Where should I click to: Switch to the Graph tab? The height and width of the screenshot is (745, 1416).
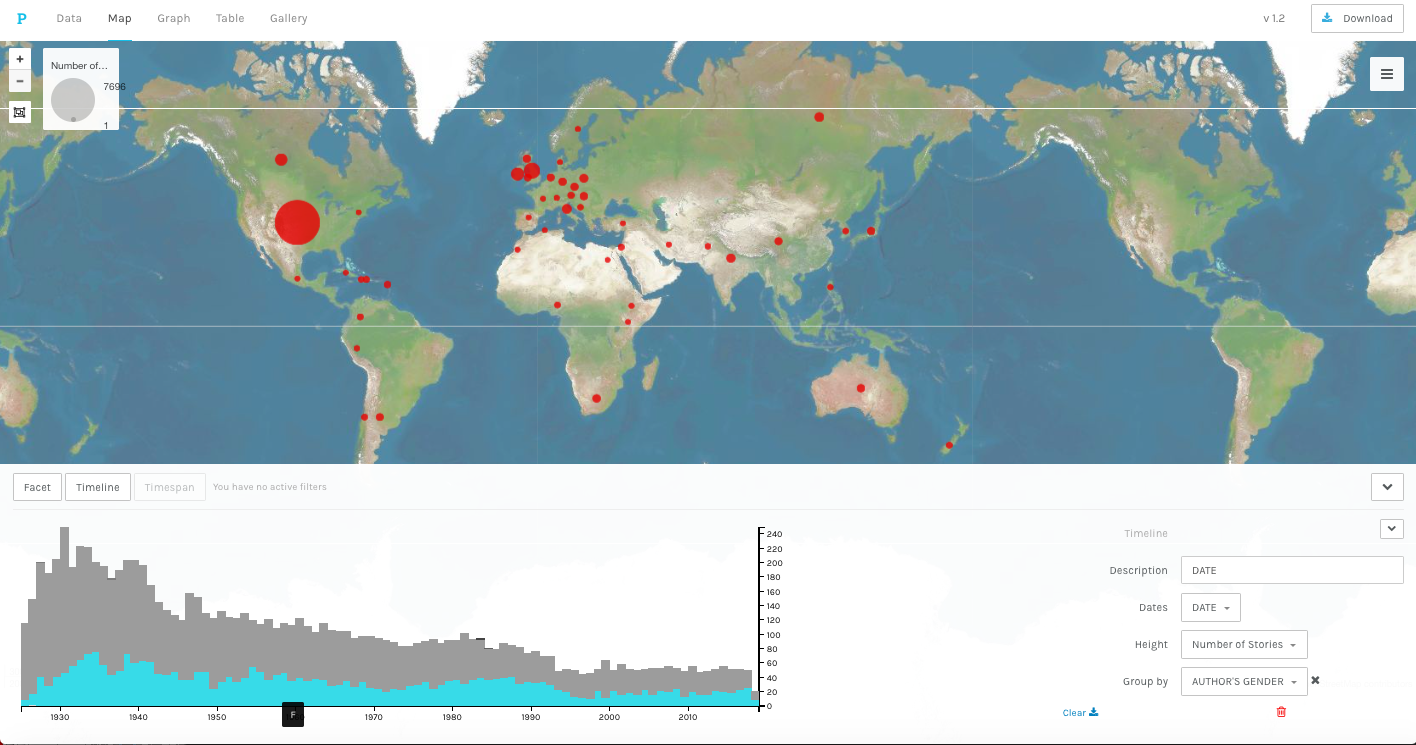(x=174, y=18)
